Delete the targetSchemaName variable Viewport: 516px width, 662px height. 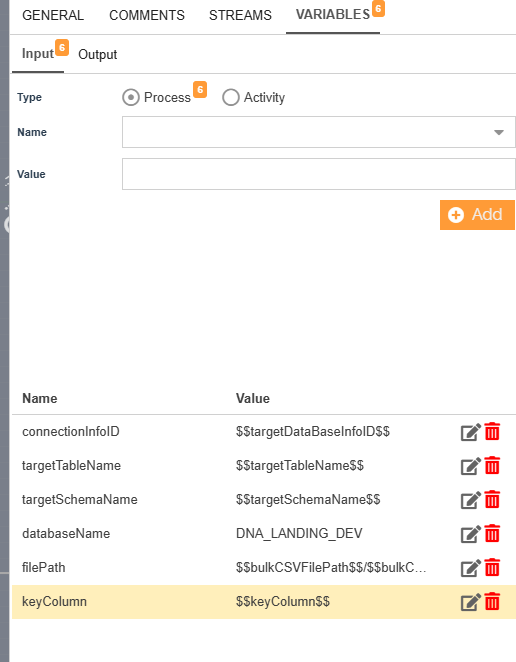[492, 499]
